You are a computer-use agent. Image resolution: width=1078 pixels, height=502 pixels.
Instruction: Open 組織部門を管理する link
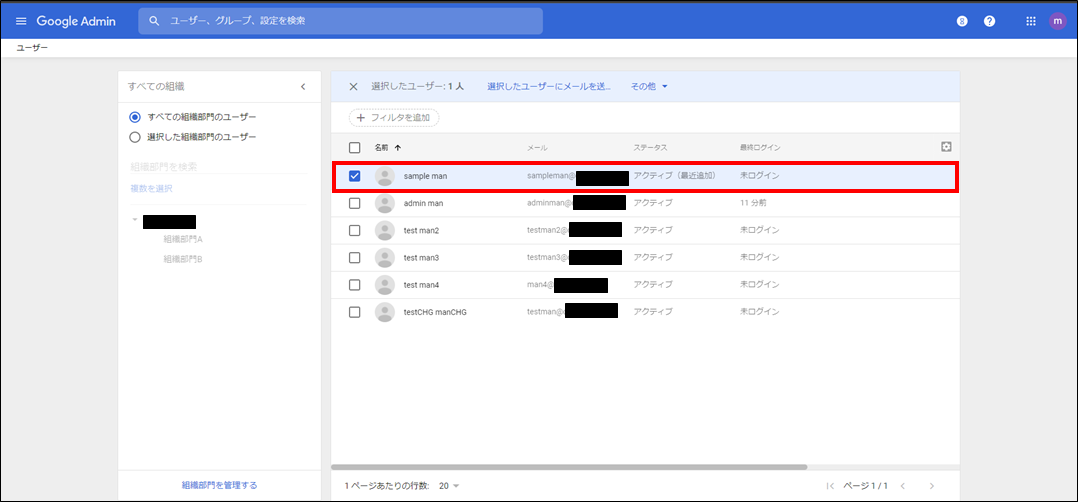219,485
